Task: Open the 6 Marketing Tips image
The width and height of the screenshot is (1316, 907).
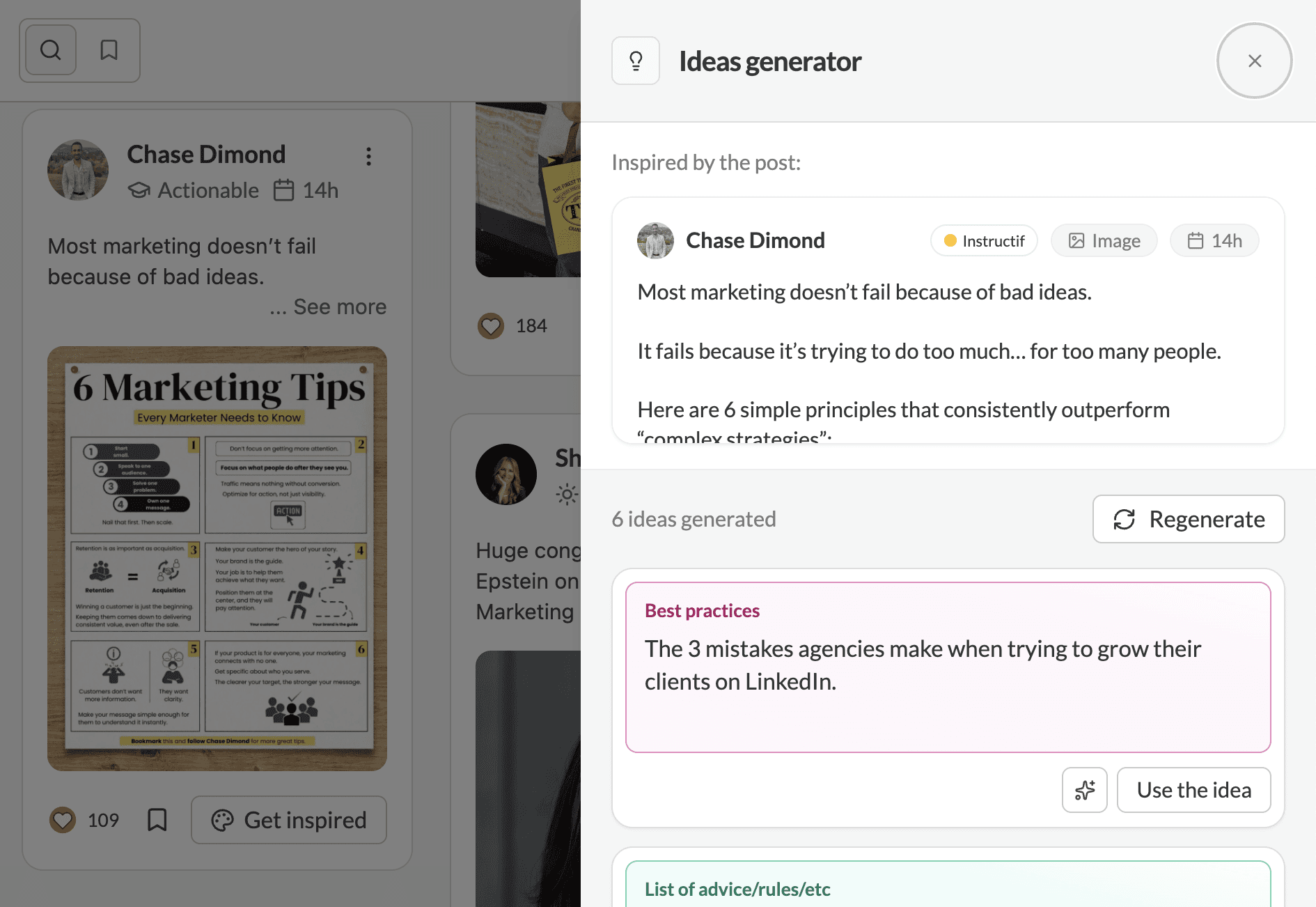Action: [217, 559]
